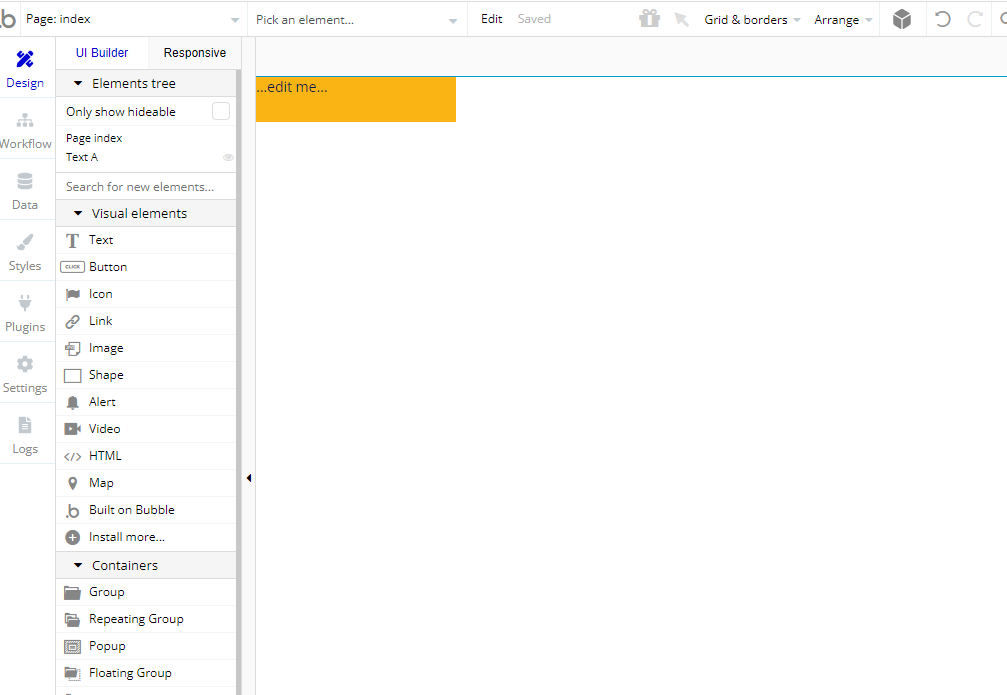
Task: Open the Grid & borders dropdown
Action: click(x=752, y=19)
